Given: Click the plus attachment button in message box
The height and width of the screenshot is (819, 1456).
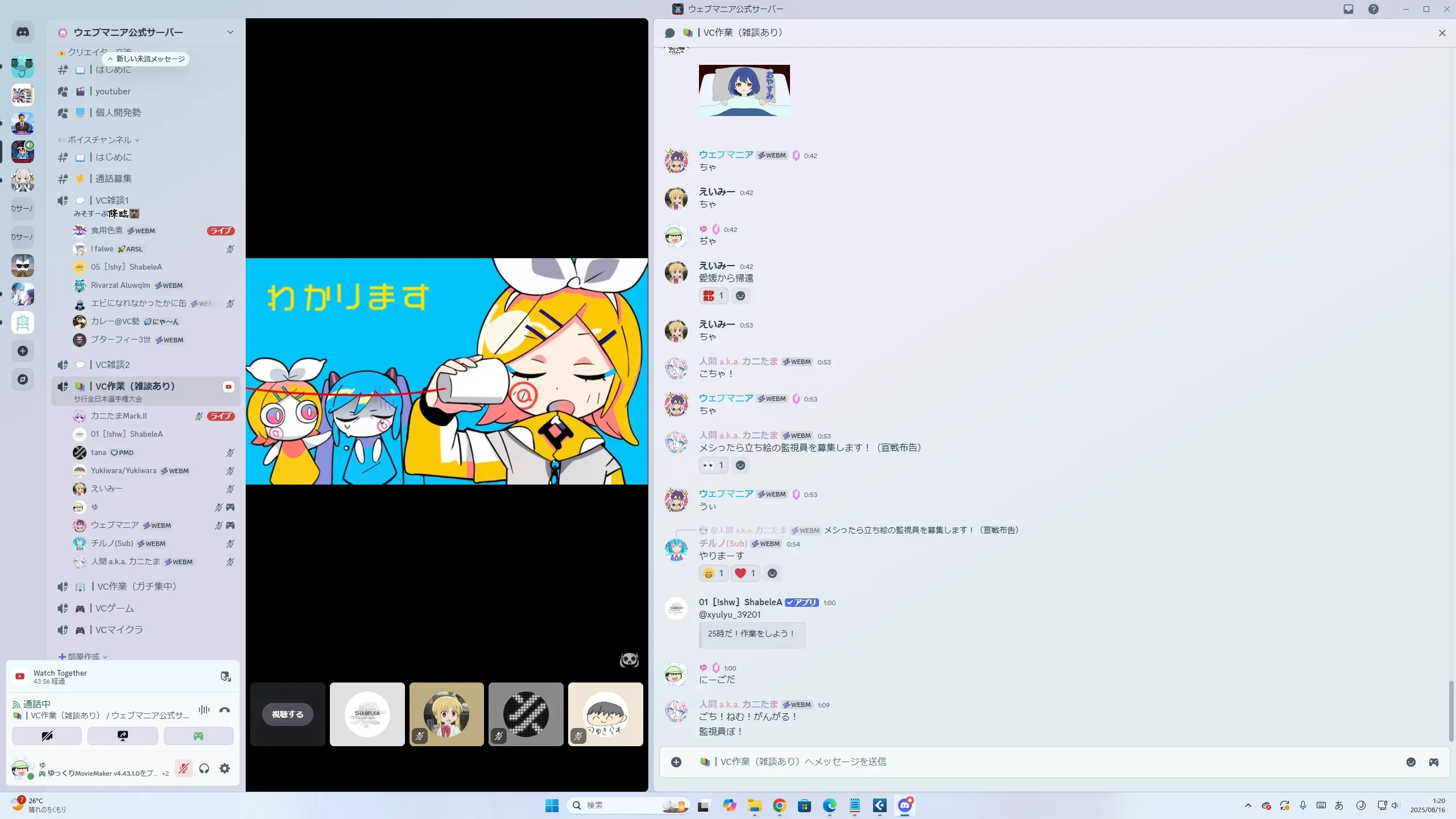Looking at the screenshot, I should pyautogui.click(x=676, y=762).
